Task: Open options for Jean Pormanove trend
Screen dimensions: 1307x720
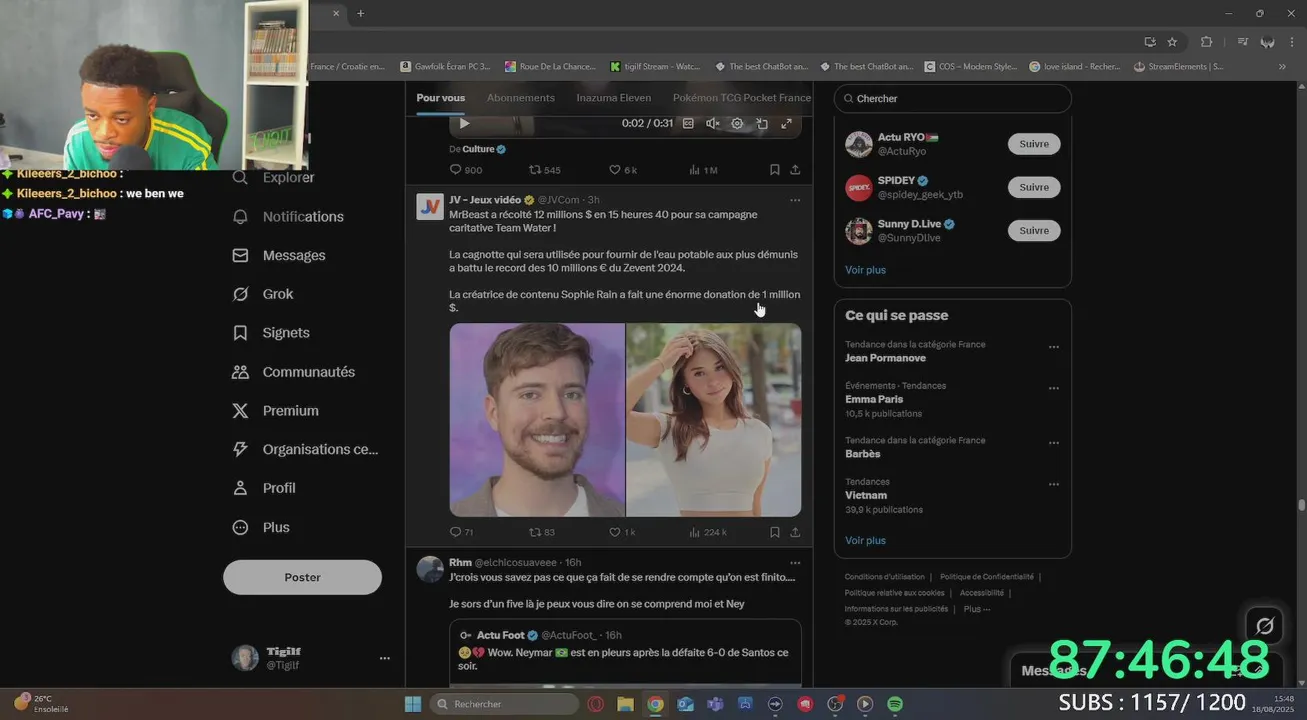Action: click(1053, 347)
